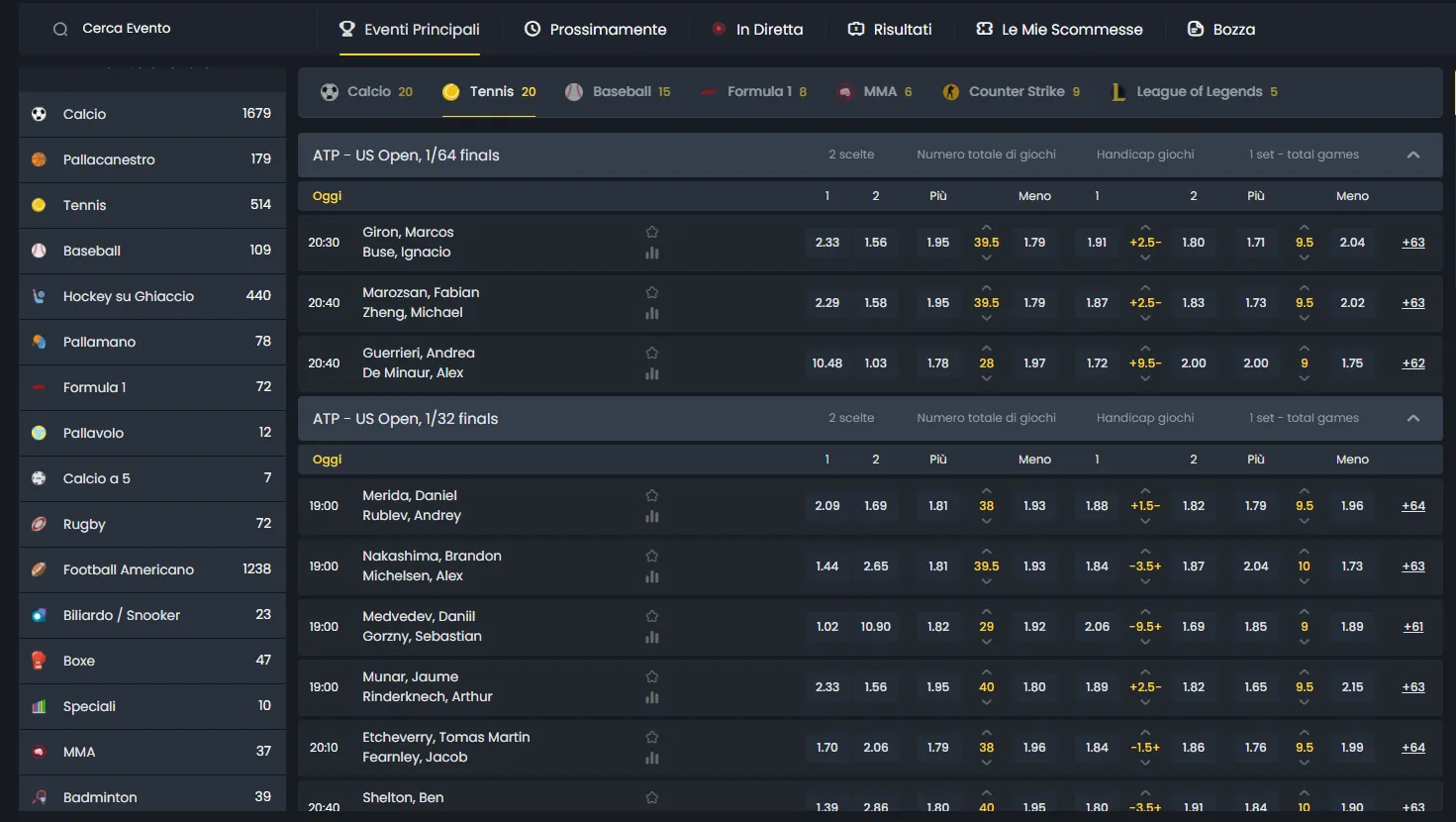Click the Rugby ball sidebar icon

point(39,524)
